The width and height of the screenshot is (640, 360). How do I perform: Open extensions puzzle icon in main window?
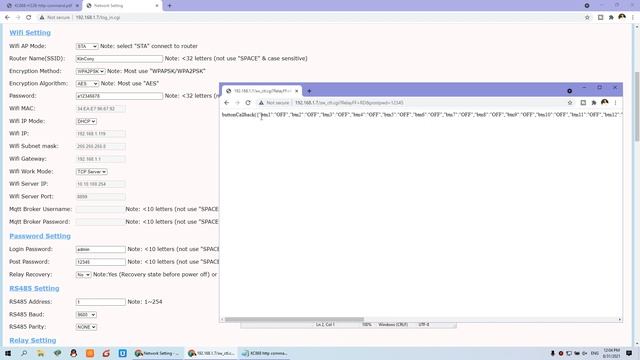tap(611, 18)
